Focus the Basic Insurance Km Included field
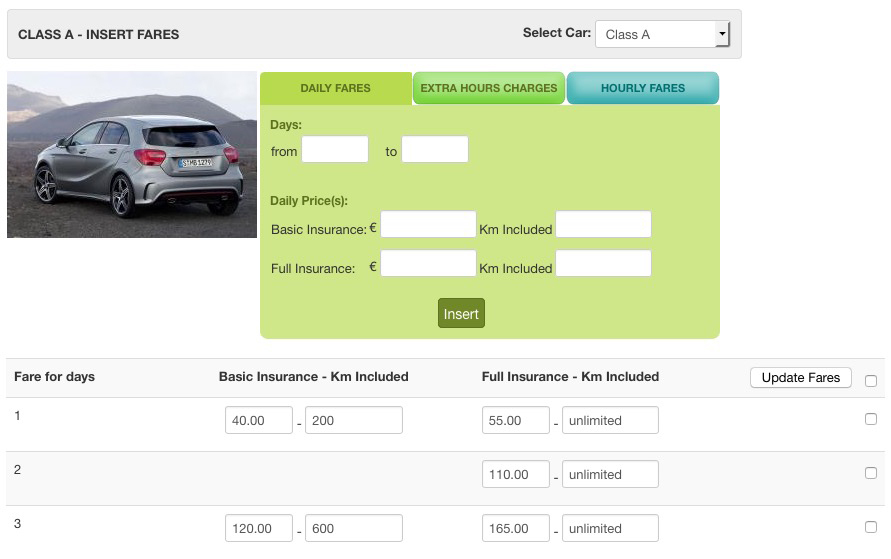The width and height of the screenshot is (891, 559). point(603,224)
